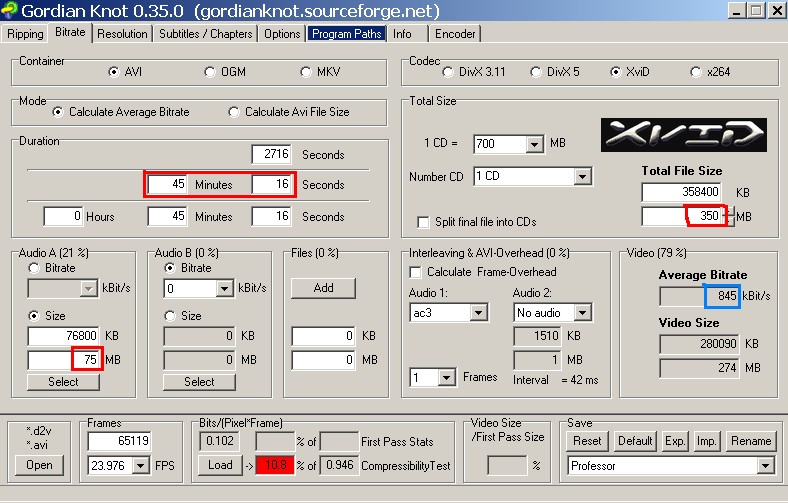The width and height of the screenshot is (788, 503).
Task: Open the 1 CD size dropdown
Action: [535, 145]
